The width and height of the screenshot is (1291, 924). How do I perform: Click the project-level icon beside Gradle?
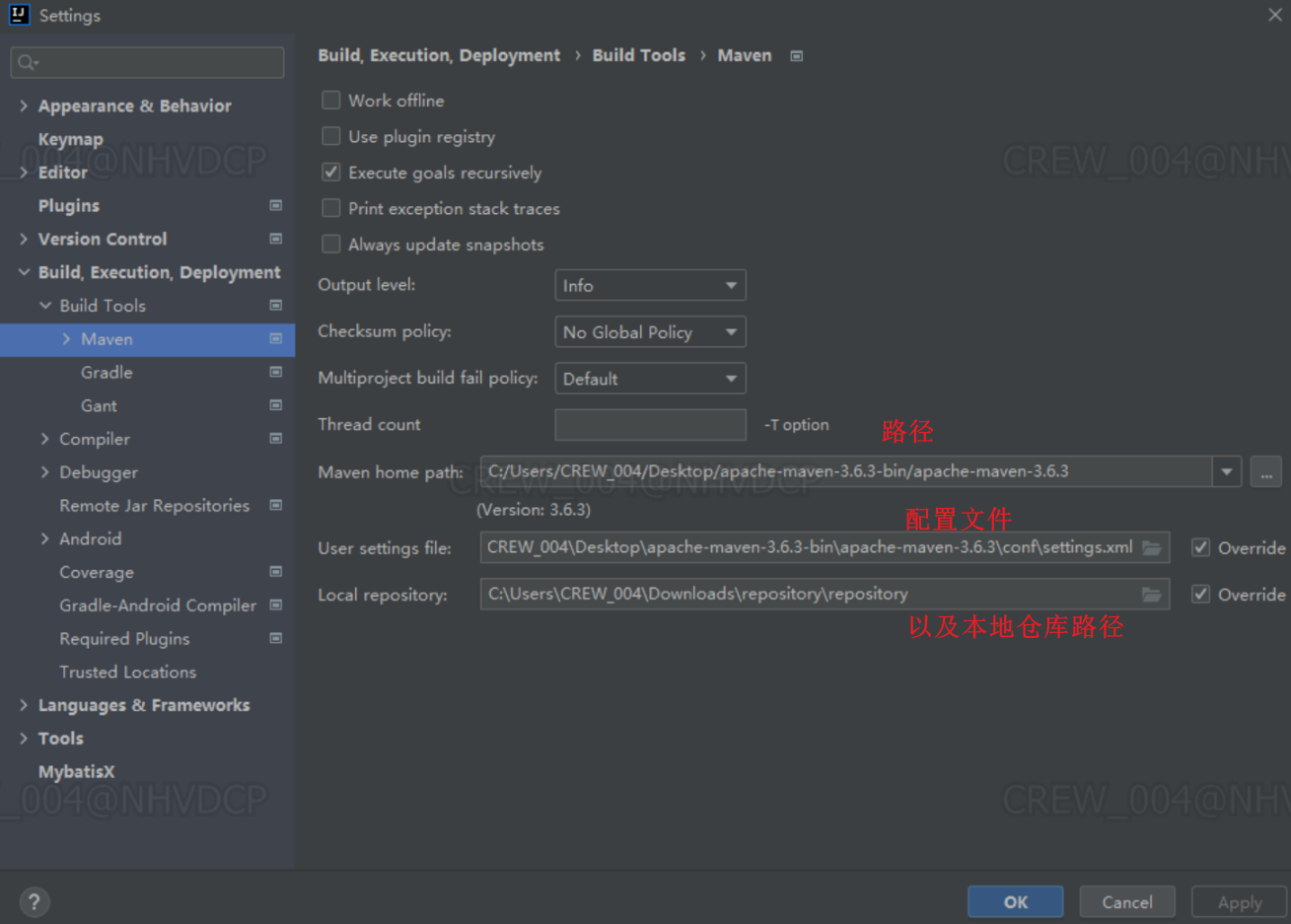pos(276,372)
